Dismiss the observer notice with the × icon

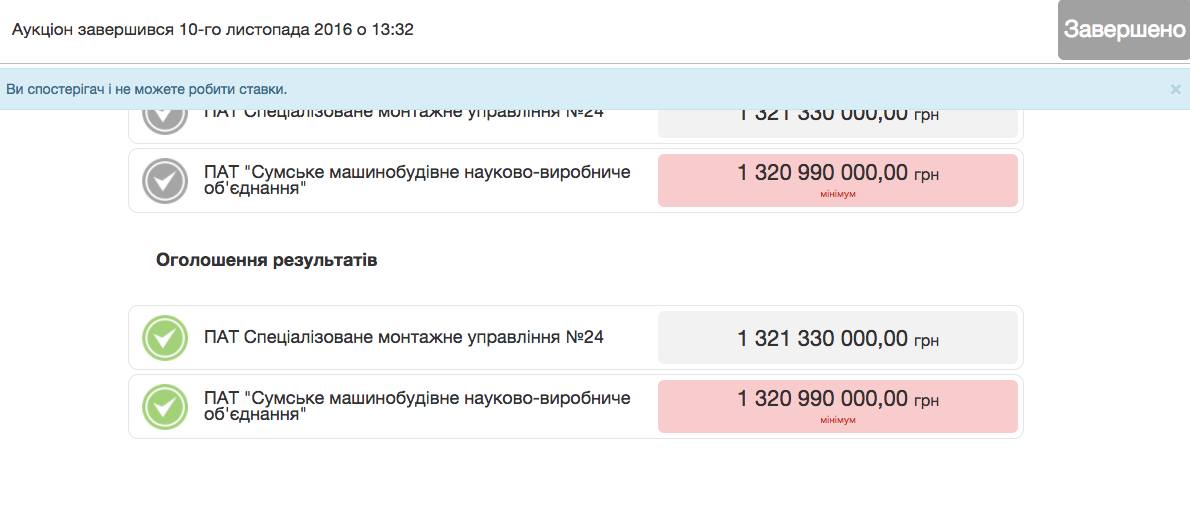(x=1176, y=89)
